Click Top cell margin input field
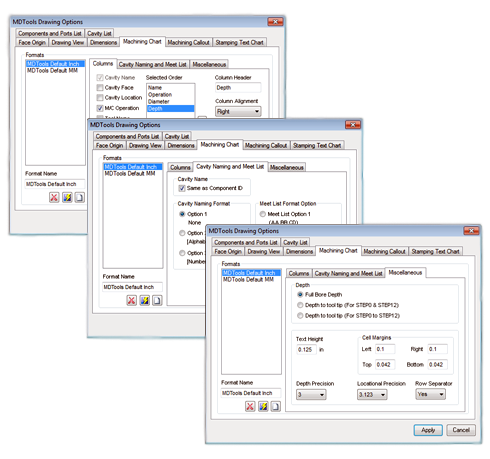The height and width of the screenshot is (459, 490). pyautogui.click(x=385, y=364)
